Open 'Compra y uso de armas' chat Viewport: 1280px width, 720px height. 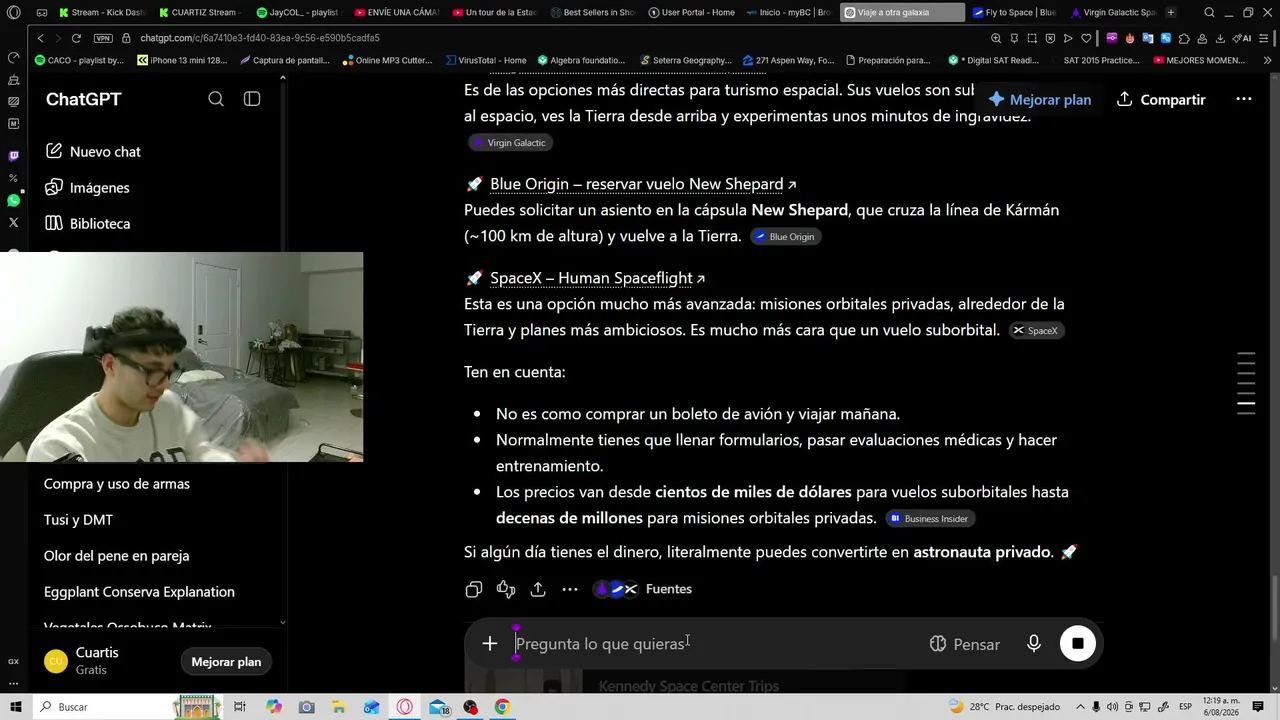coord(117,484)
